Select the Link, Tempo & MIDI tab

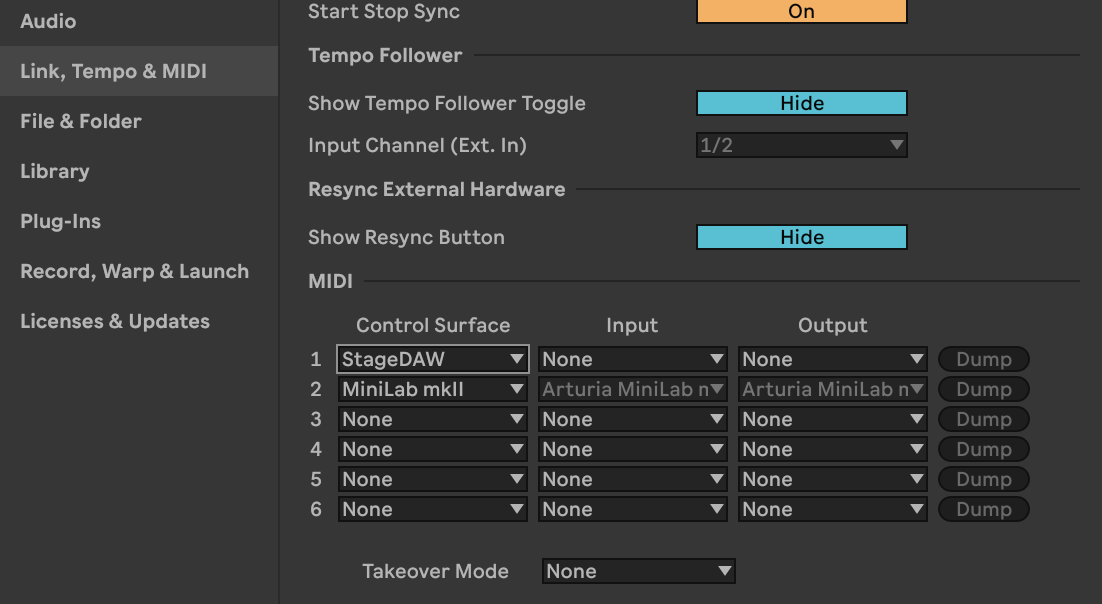pyautogui.click(x=139, y=71)
